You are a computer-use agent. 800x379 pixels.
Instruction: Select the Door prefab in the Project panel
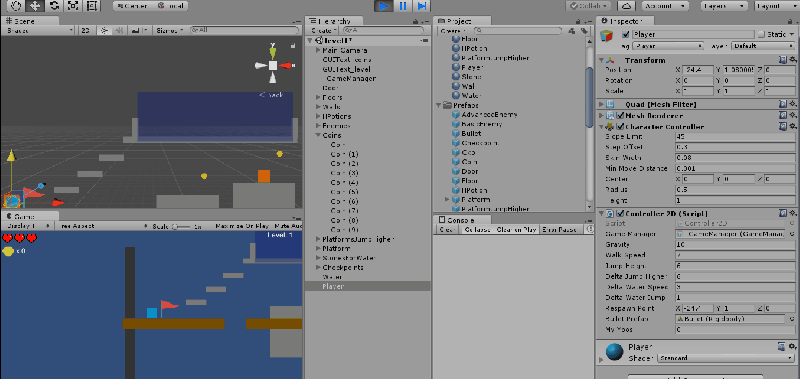tap(469, 171)
